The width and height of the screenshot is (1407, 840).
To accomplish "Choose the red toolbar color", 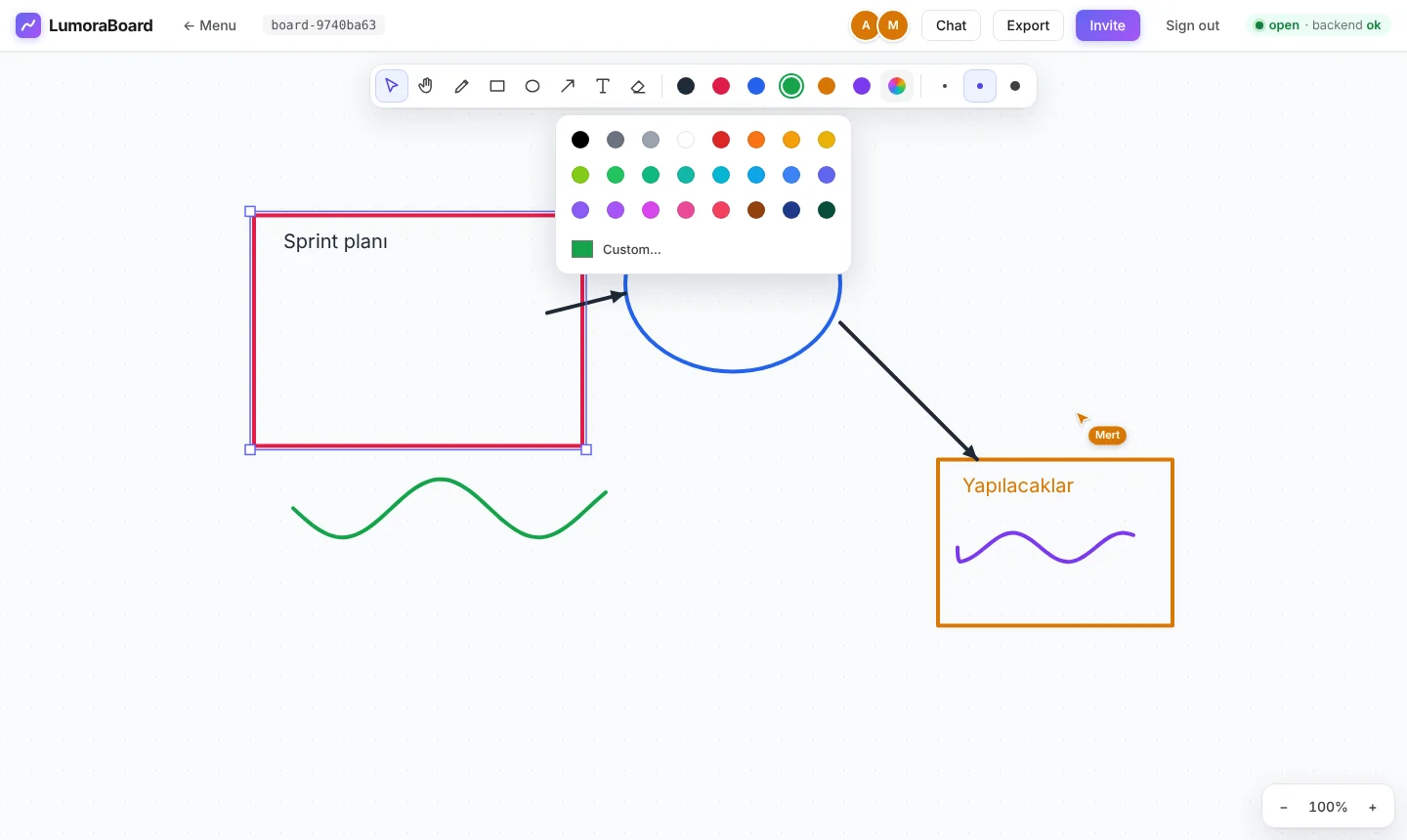I will [721, 86].
